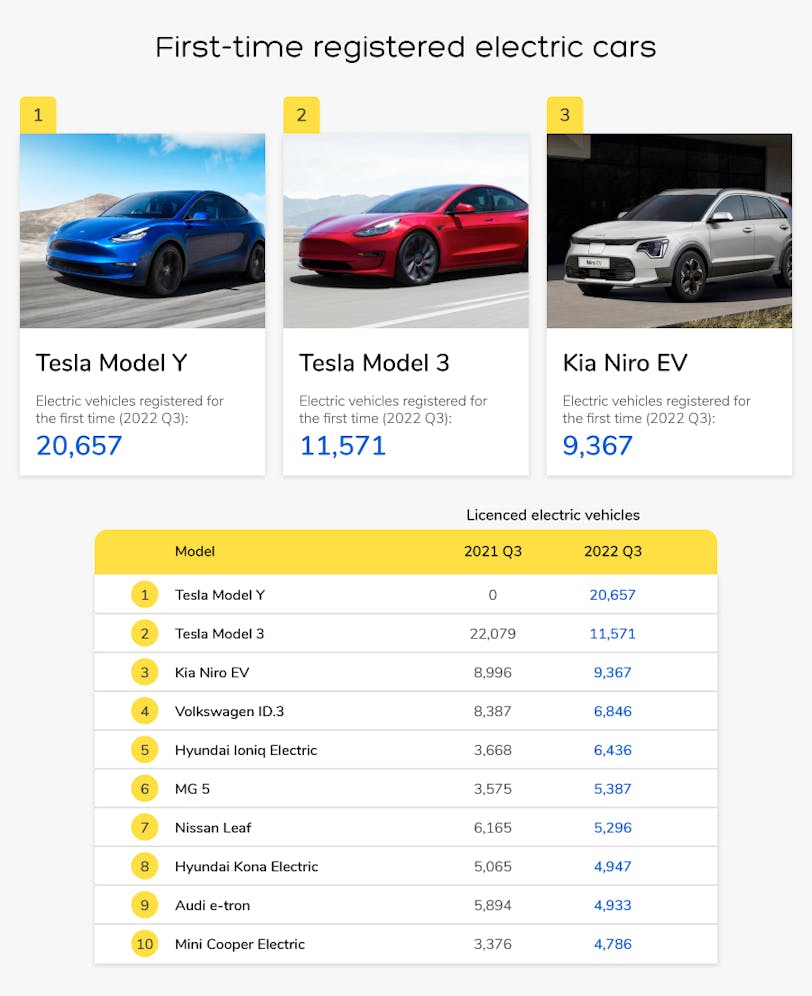Click the blue 6,436 value for Hyundai Ioniq Electric
Image resolution: width=812 pixels, height=996 pixels.
(x=613, y=750)
